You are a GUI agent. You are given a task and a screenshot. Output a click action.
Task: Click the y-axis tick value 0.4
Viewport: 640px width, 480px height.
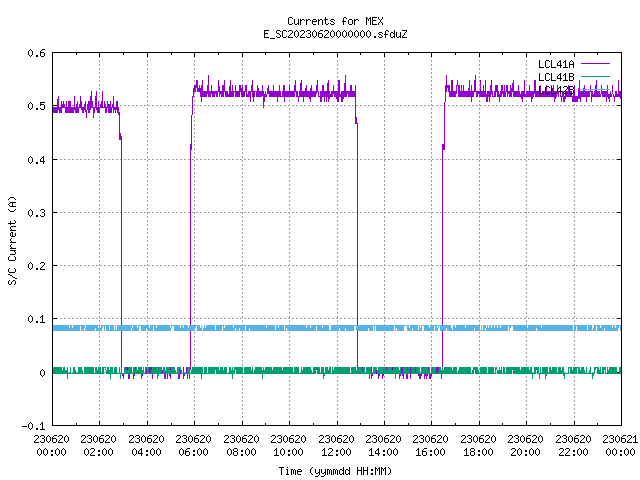pyautogui.click(x=36, y=160)
